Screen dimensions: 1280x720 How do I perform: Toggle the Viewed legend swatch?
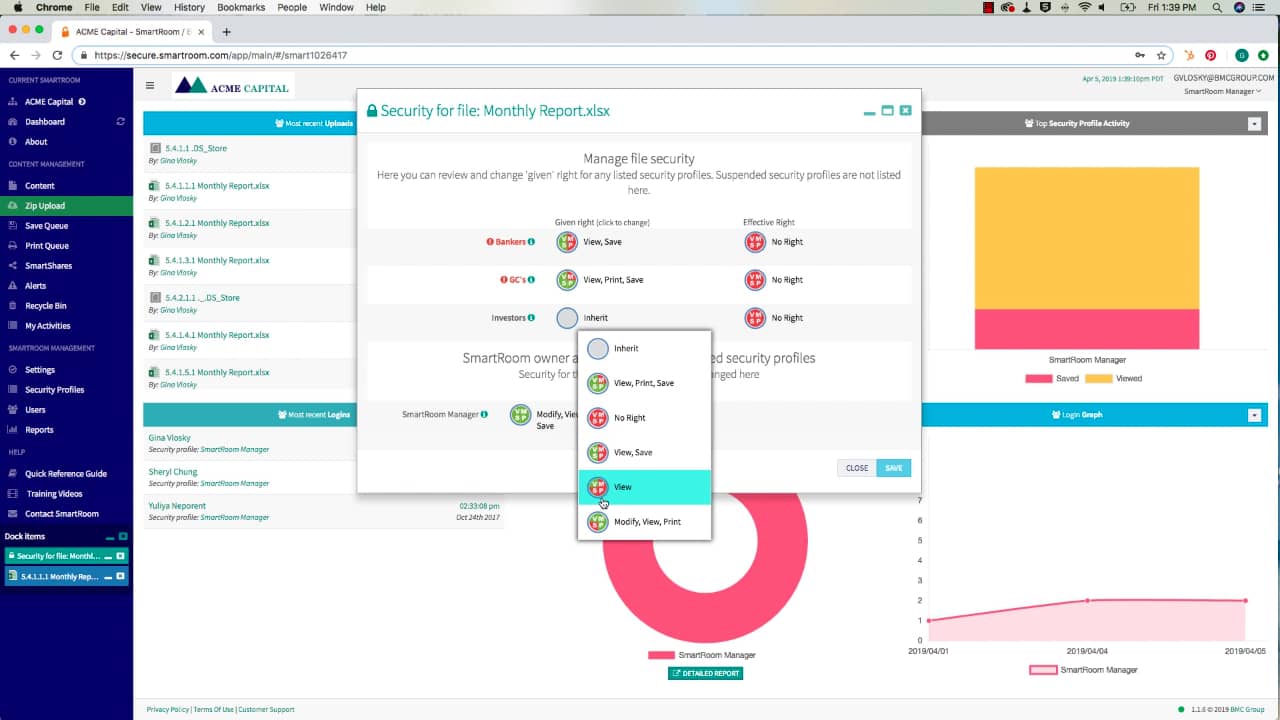tap(1098, 379)
